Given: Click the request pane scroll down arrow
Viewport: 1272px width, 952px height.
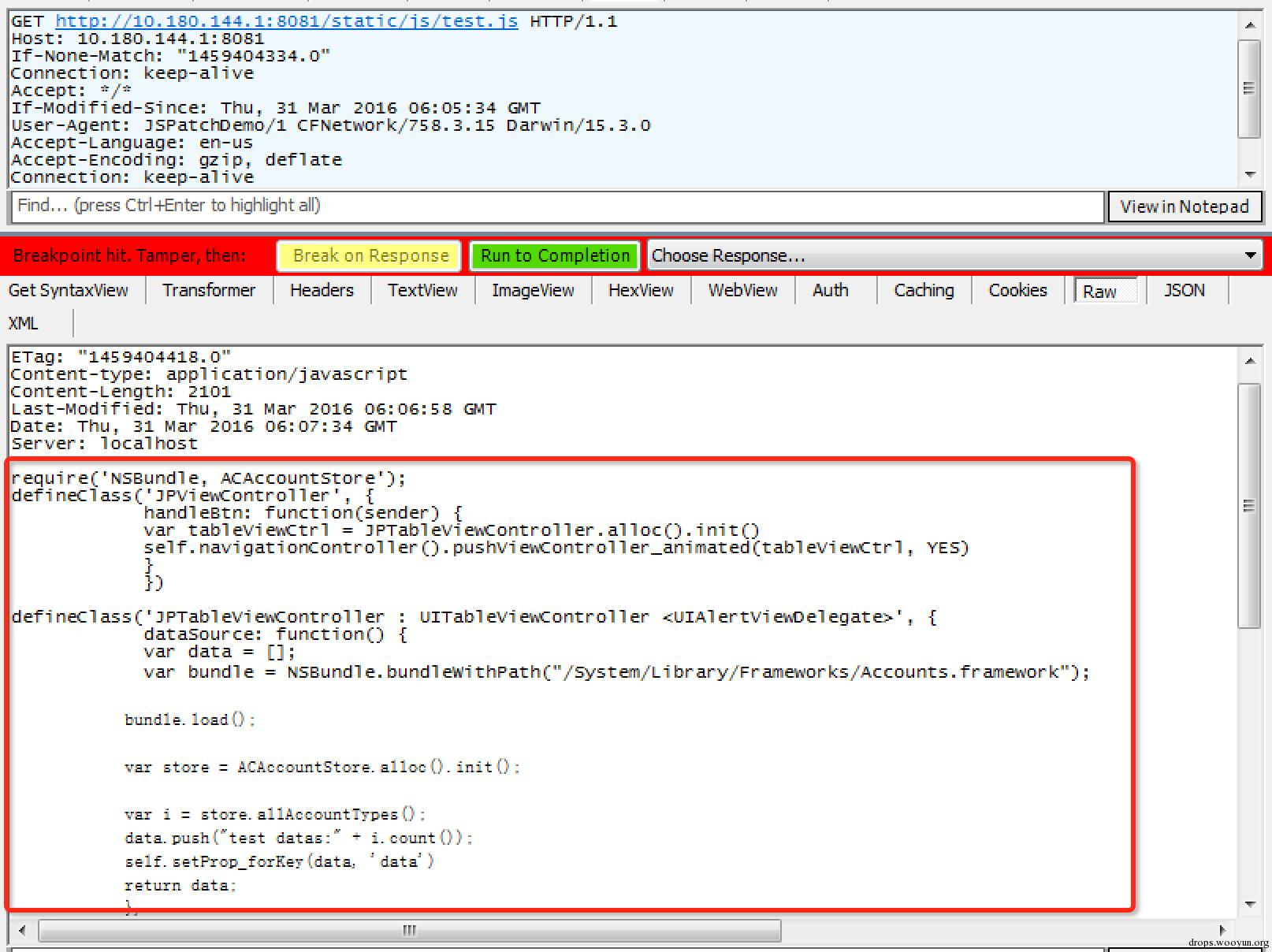Looking at the screenshot, I should 1250,174.
